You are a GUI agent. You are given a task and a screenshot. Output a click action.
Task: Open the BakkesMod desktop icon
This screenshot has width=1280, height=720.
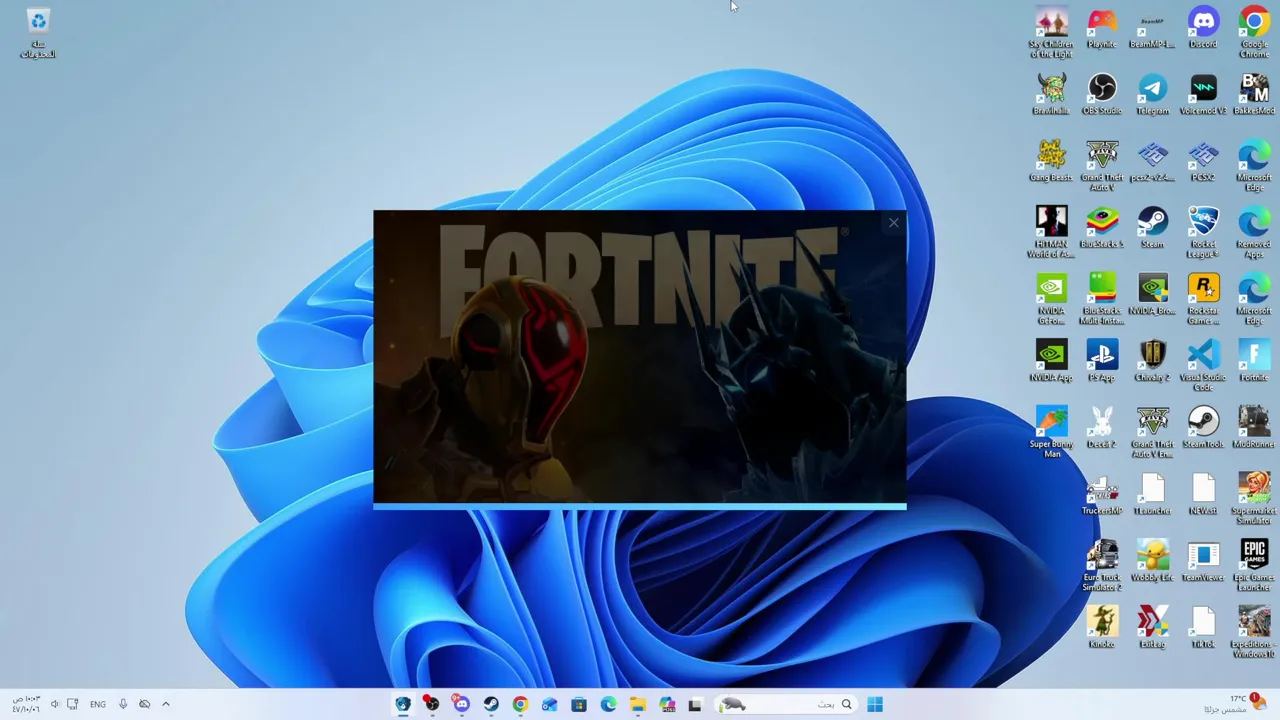tap(1254, 94)
